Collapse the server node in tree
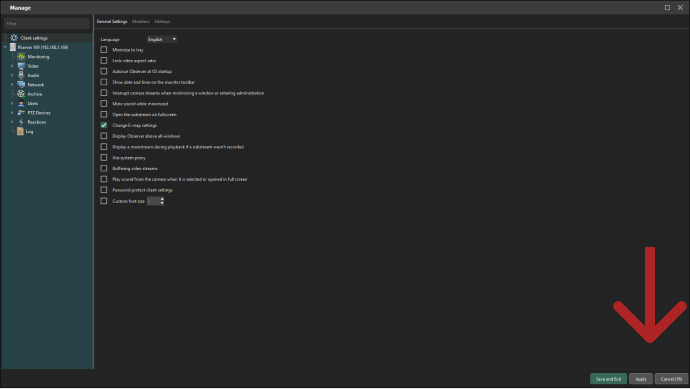This screenshot has height=389, width=690. click(6, 47)
